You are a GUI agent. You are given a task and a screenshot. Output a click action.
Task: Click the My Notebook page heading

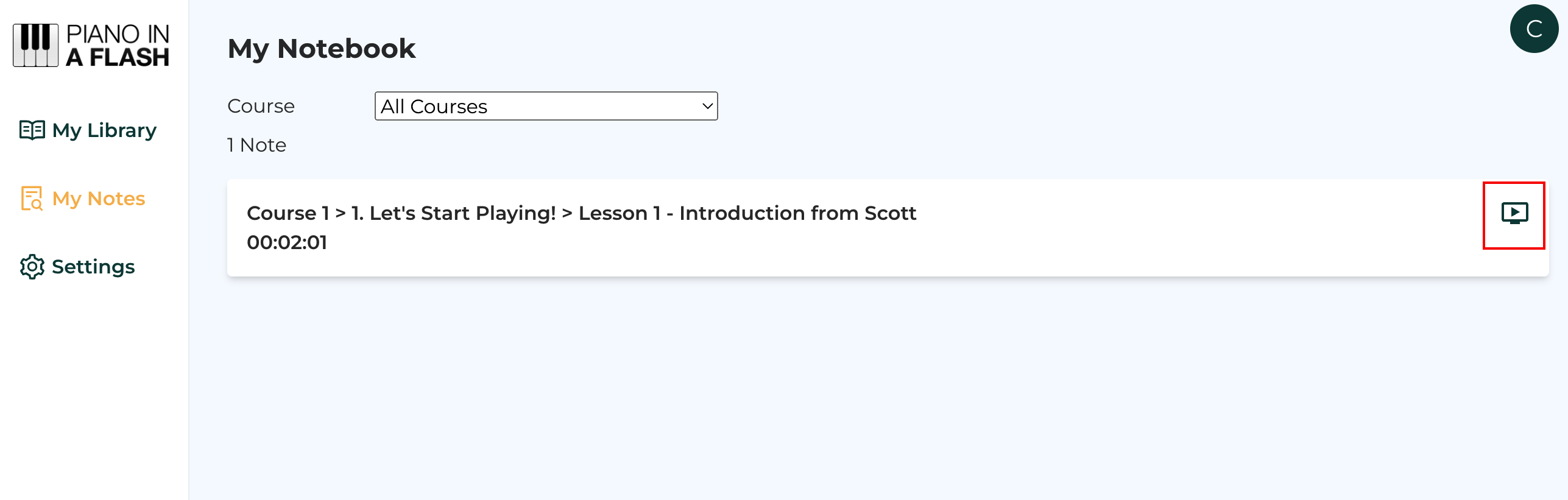tap(322, 49)
